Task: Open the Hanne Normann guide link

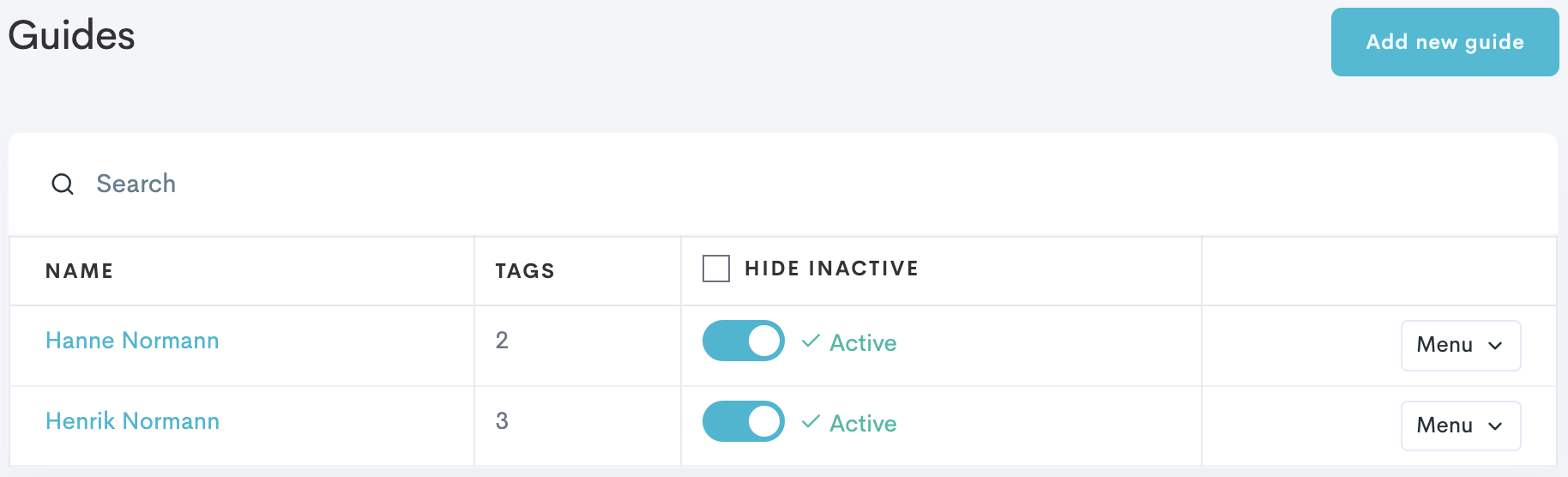Action: [132, 341]
